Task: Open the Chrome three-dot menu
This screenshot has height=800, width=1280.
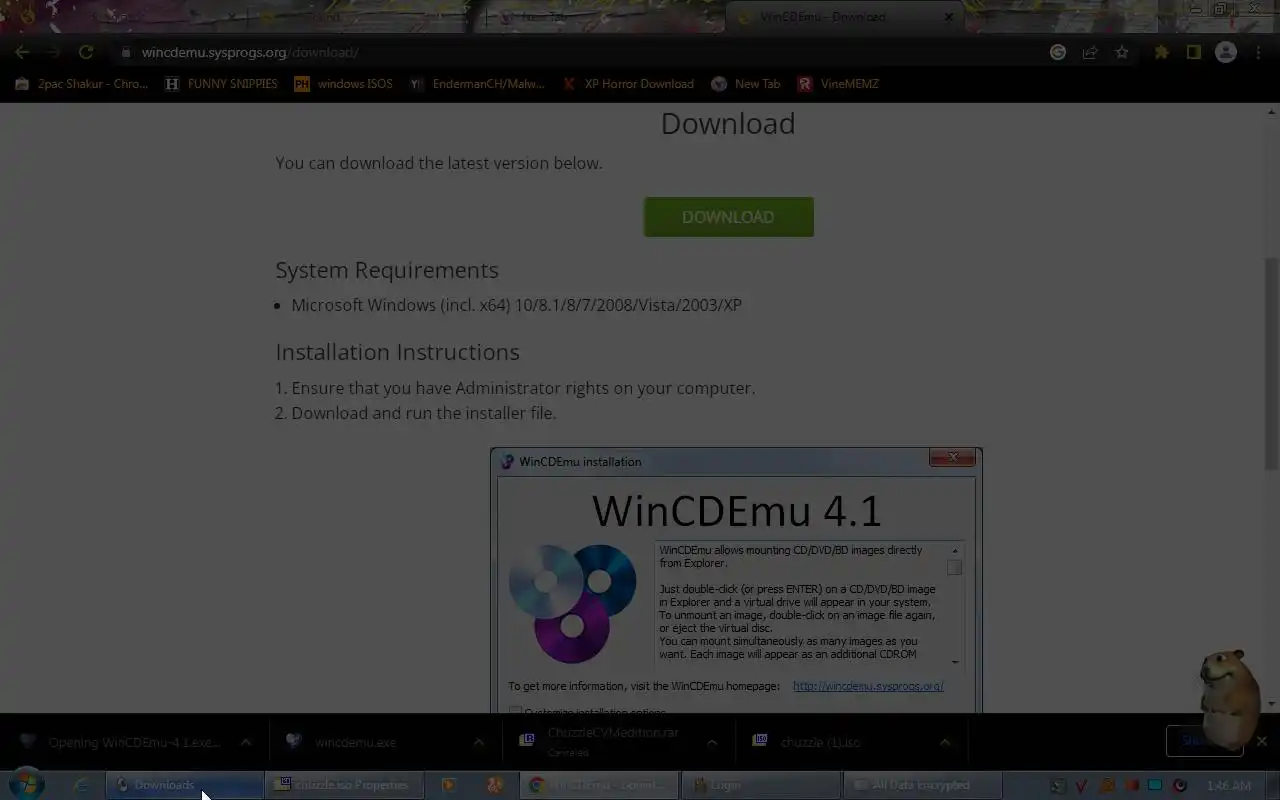Action: click(x=1258, y=52)
